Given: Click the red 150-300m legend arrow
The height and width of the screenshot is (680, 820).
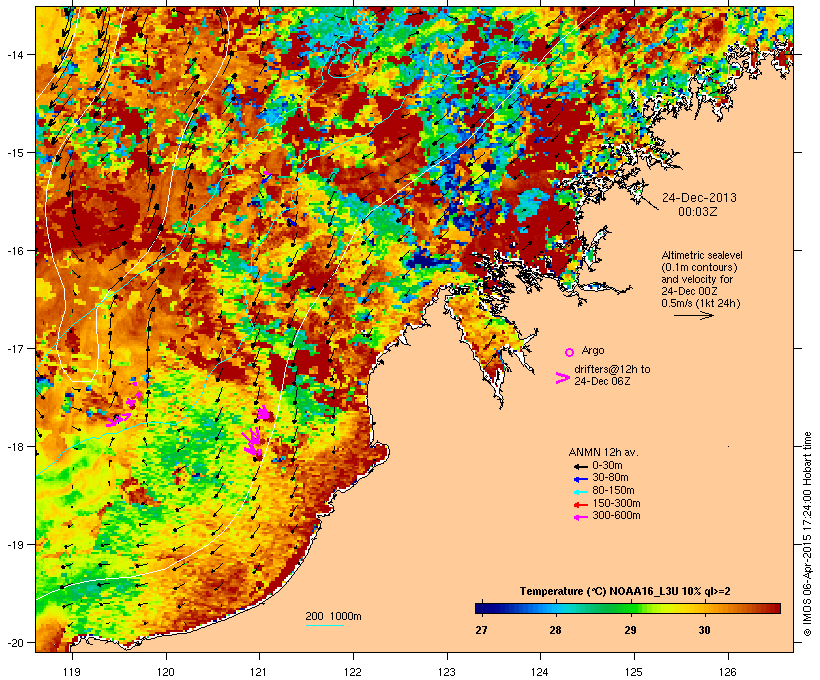Looking at the screenshot, I should click(x=581, y=504).
